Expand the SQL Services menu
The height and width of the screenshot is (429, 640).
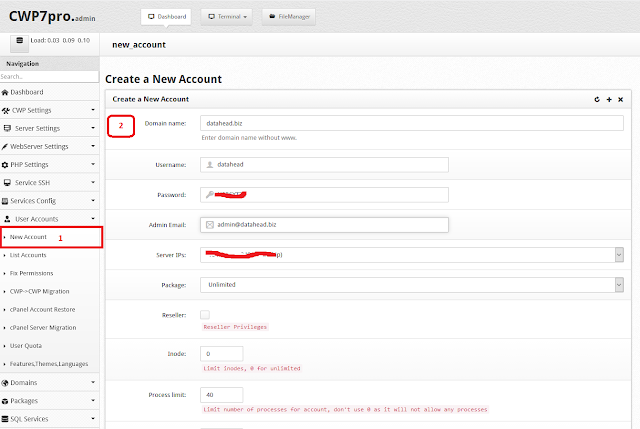coord(49,419)
